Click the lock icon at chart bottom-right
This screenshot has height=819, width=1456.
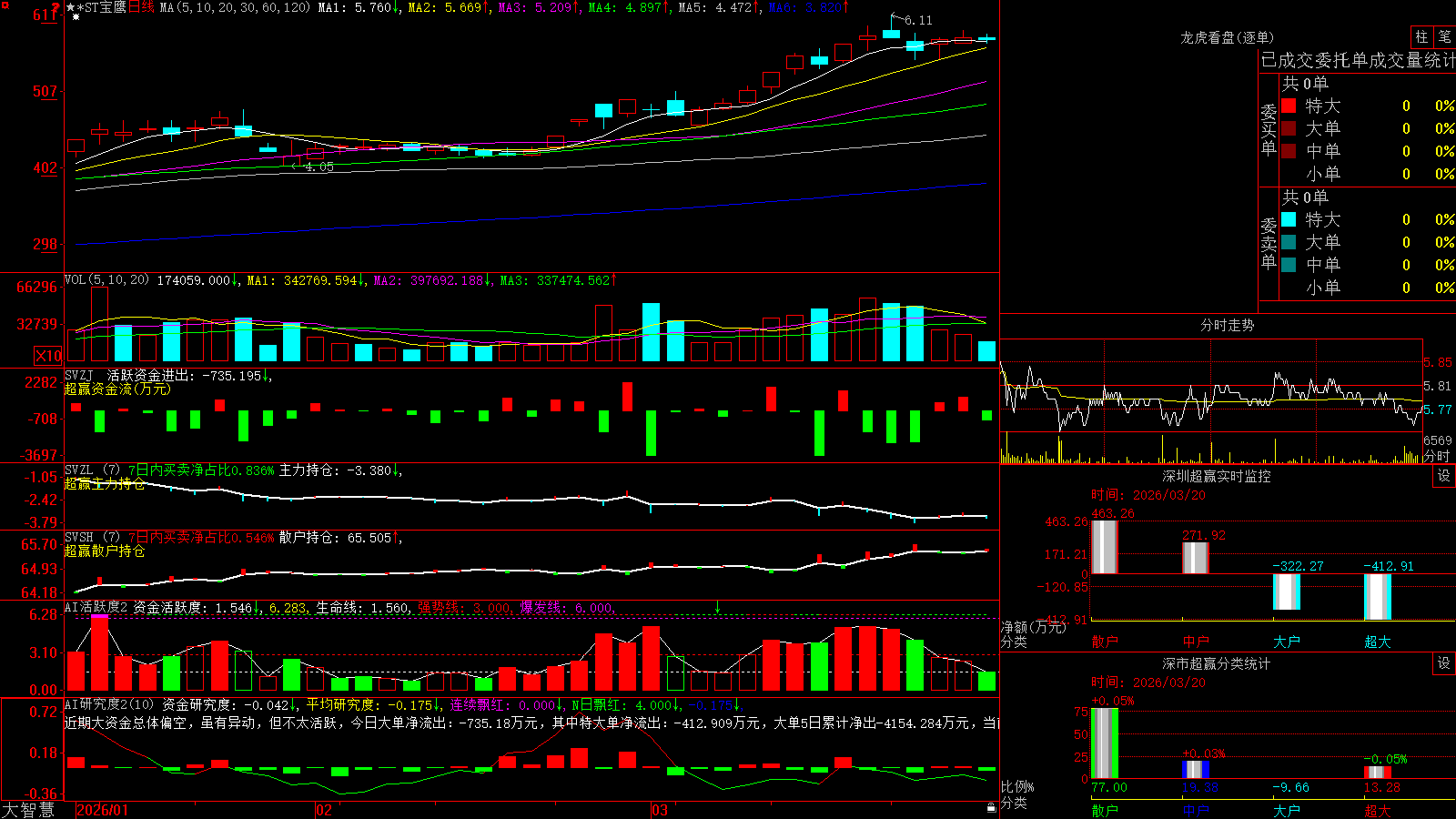(992, 807)
